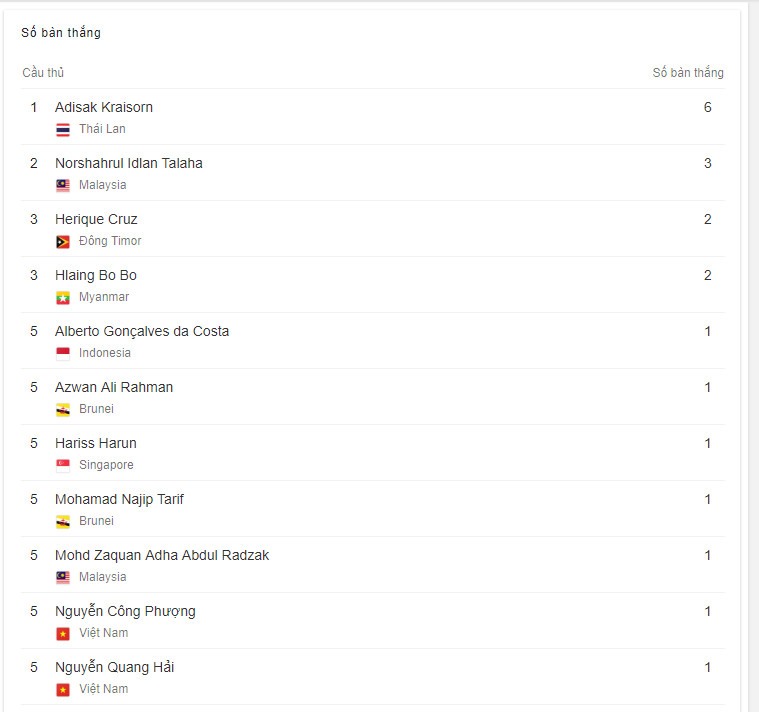Viewport: 759px width, 712px height.
Task: Click Thái Lan team name
Action: coord(102,129)
